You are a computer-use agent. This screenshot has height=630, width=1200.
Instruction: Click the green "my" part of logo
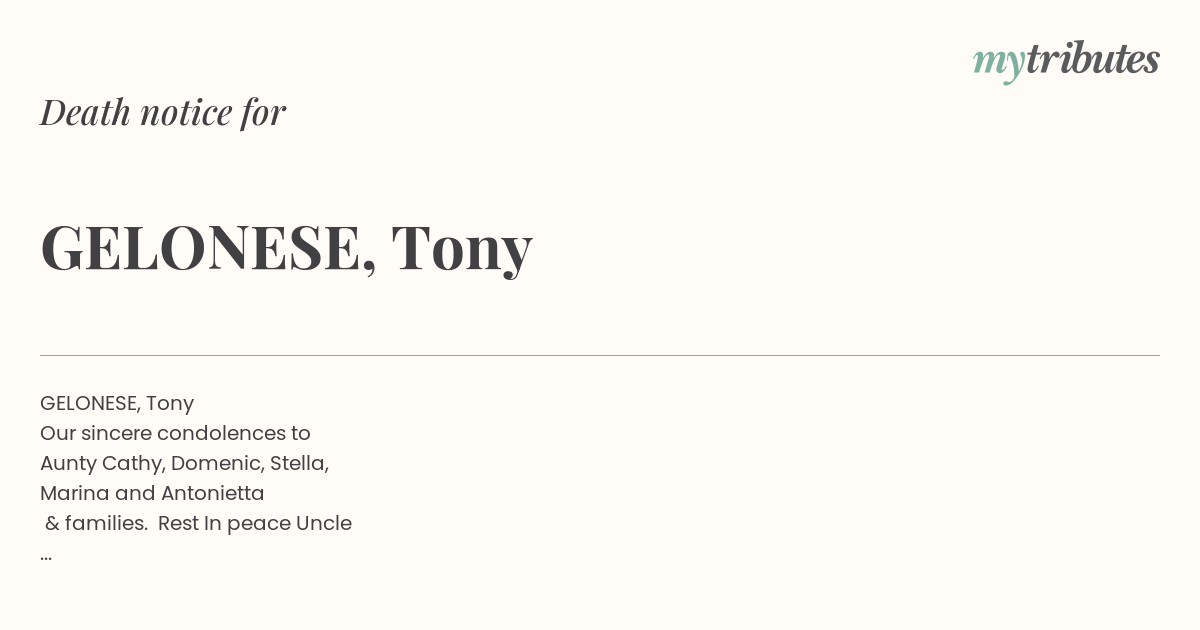[998, 64]
